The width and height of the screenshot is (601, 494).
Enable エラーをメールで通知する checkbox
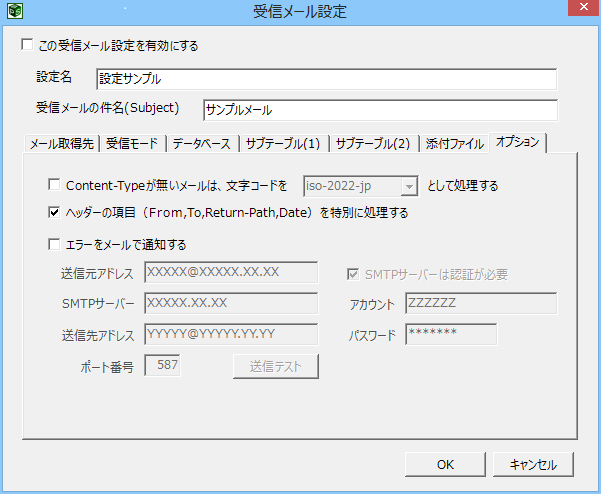[x=54, y=244]
